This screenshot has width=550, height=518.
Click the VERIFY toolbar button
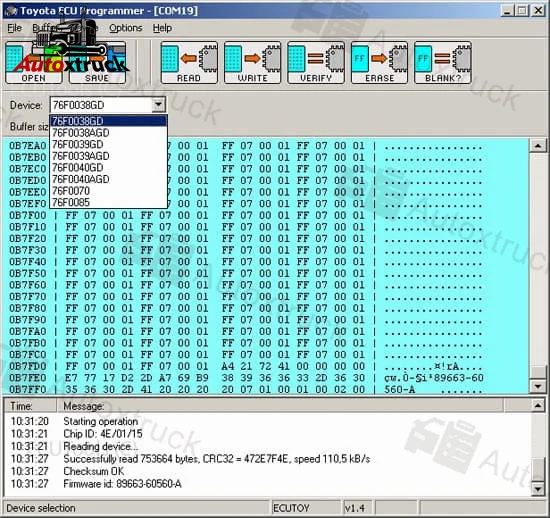click(x=316, y=62)
